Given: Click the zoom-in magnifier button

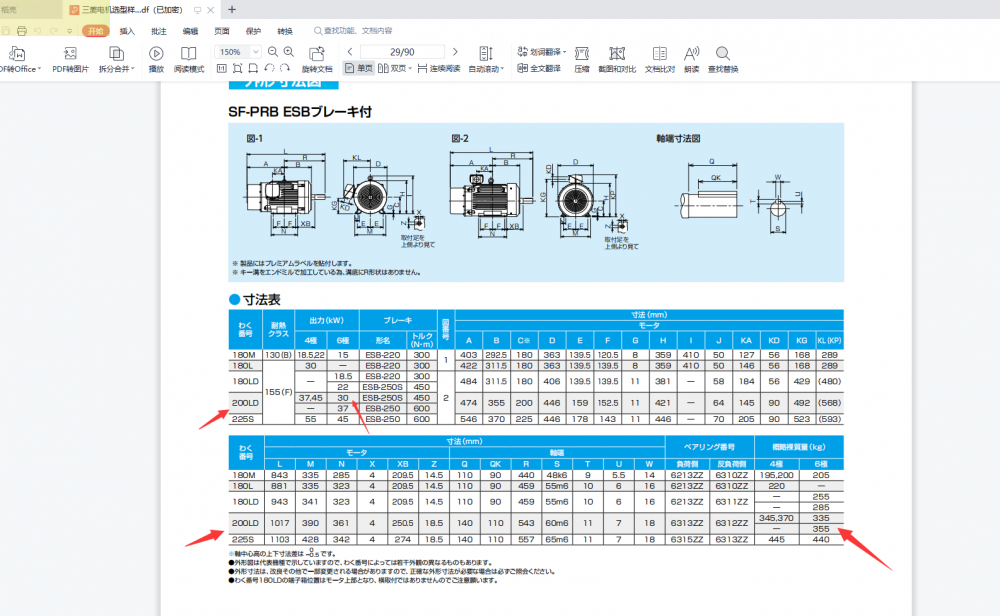Looking at the screenshot, I should (x=287, y=50).
